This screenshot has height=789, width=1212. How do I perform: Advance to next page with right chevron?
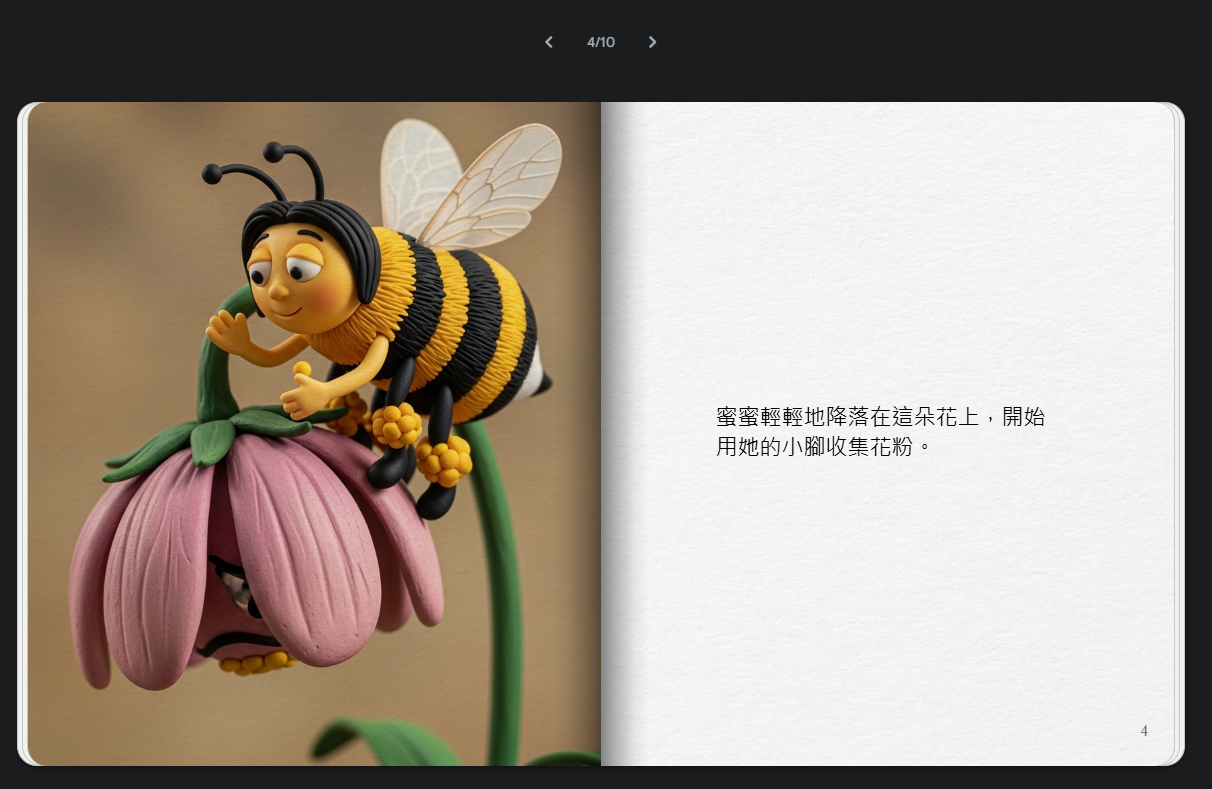pos(652,42)
